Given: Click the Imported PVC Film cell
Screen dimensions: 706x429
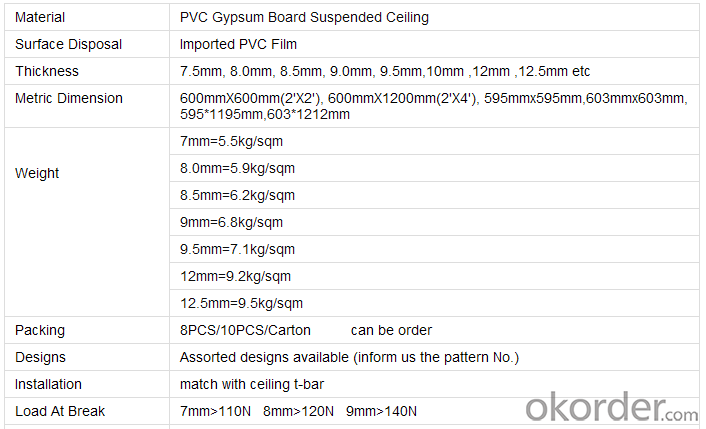Looking at the screenshot, I should (x=434, y=44).
